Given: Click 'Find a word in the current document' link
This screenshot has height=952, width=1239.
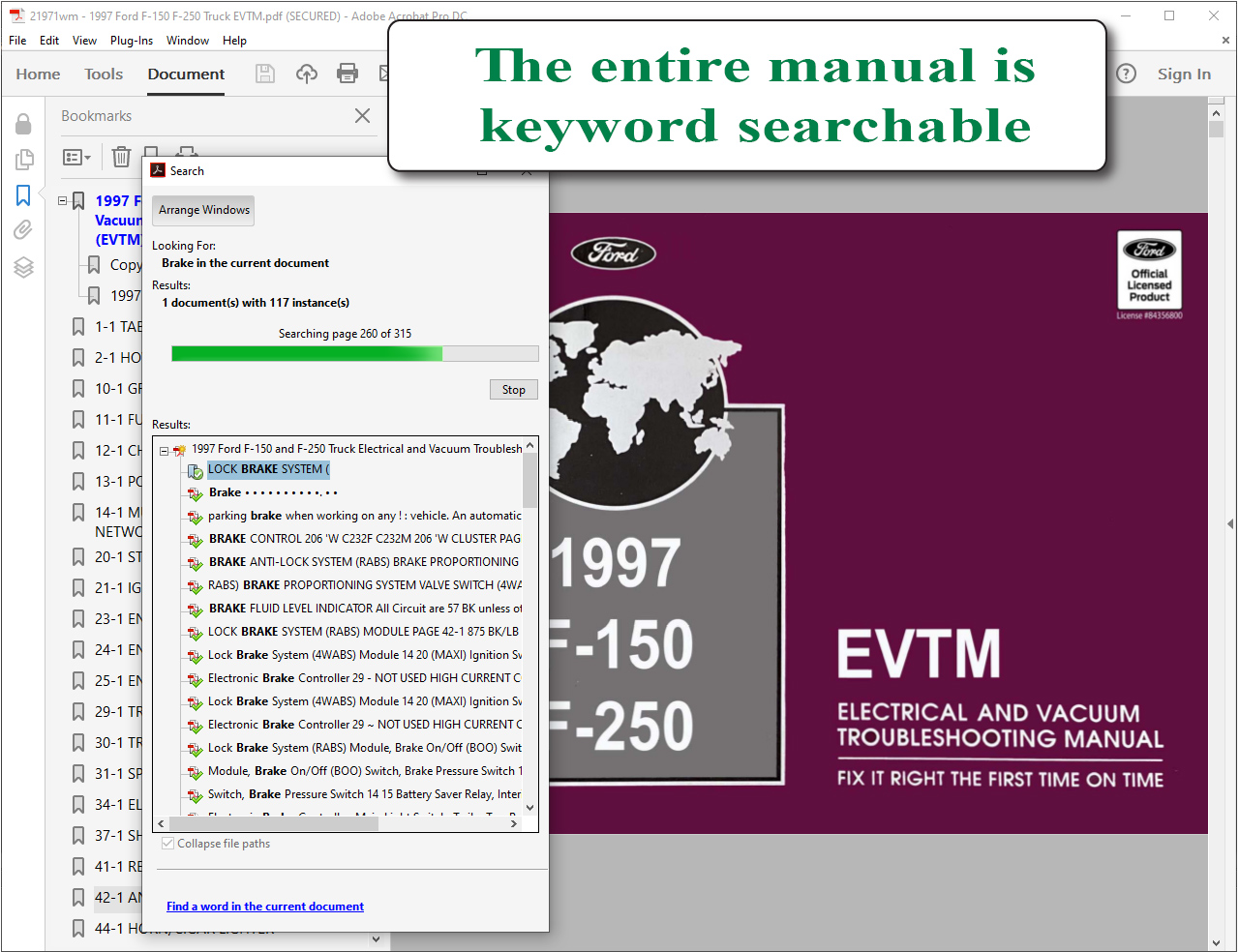Looking at the screenshot, I should click(x=265, y=907).
